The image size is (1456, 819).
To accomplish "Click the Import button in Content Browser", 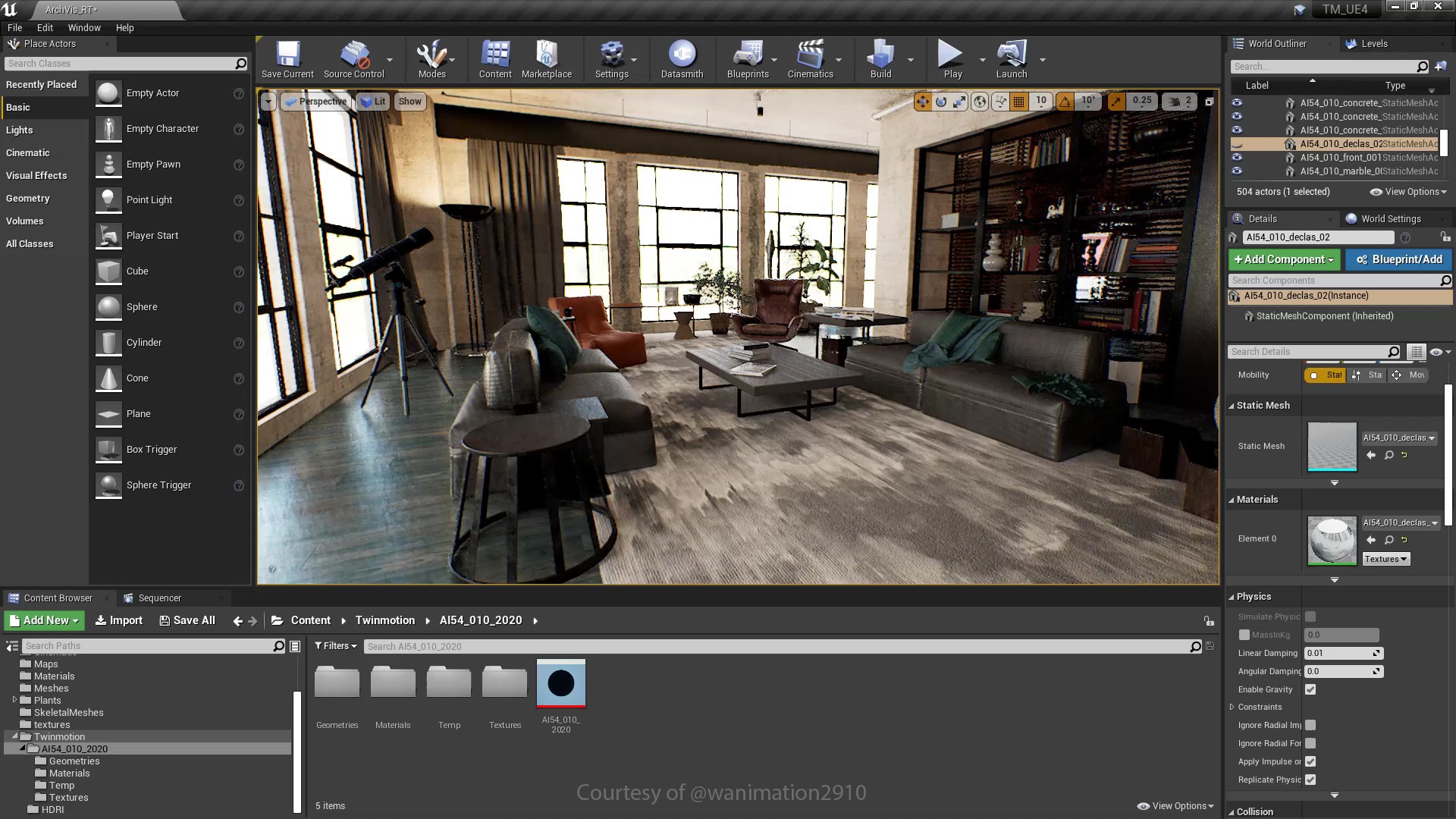I will coord(118,620).
